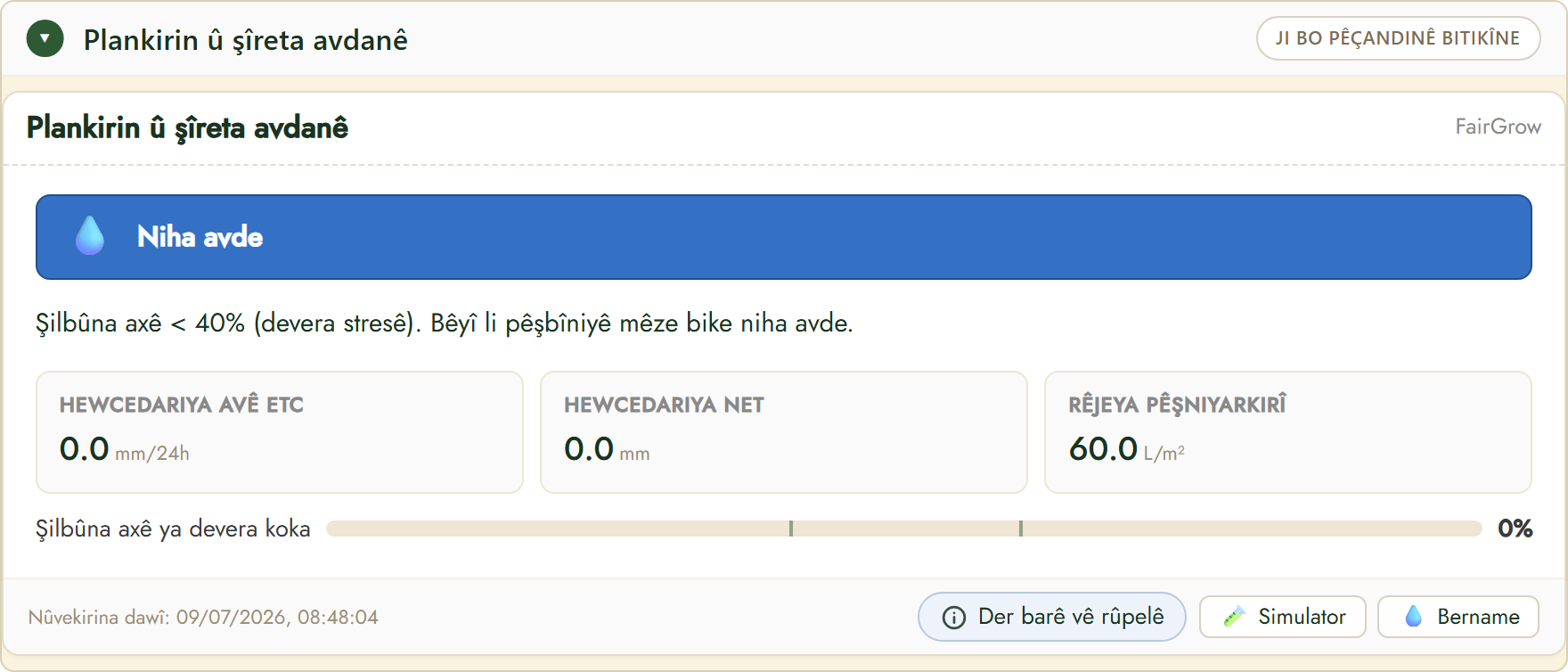The height and width of the screenshot is (672, 1568).
Task: Click the test tube Simulator icon
Action: (1234, 617)
